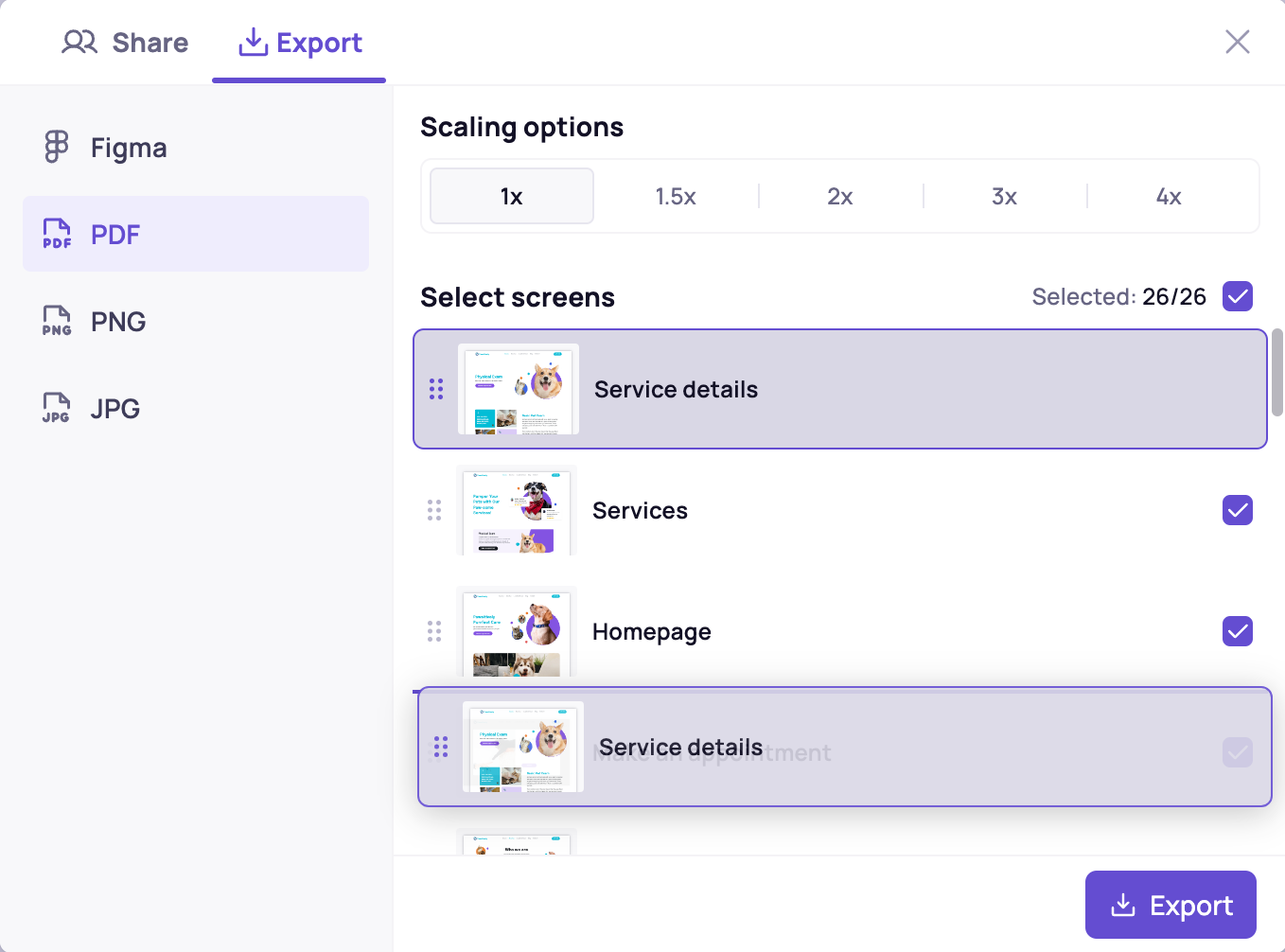This screenshot has height=952, width=1285.
Task: Choose PNG export format
Action: 196,321
